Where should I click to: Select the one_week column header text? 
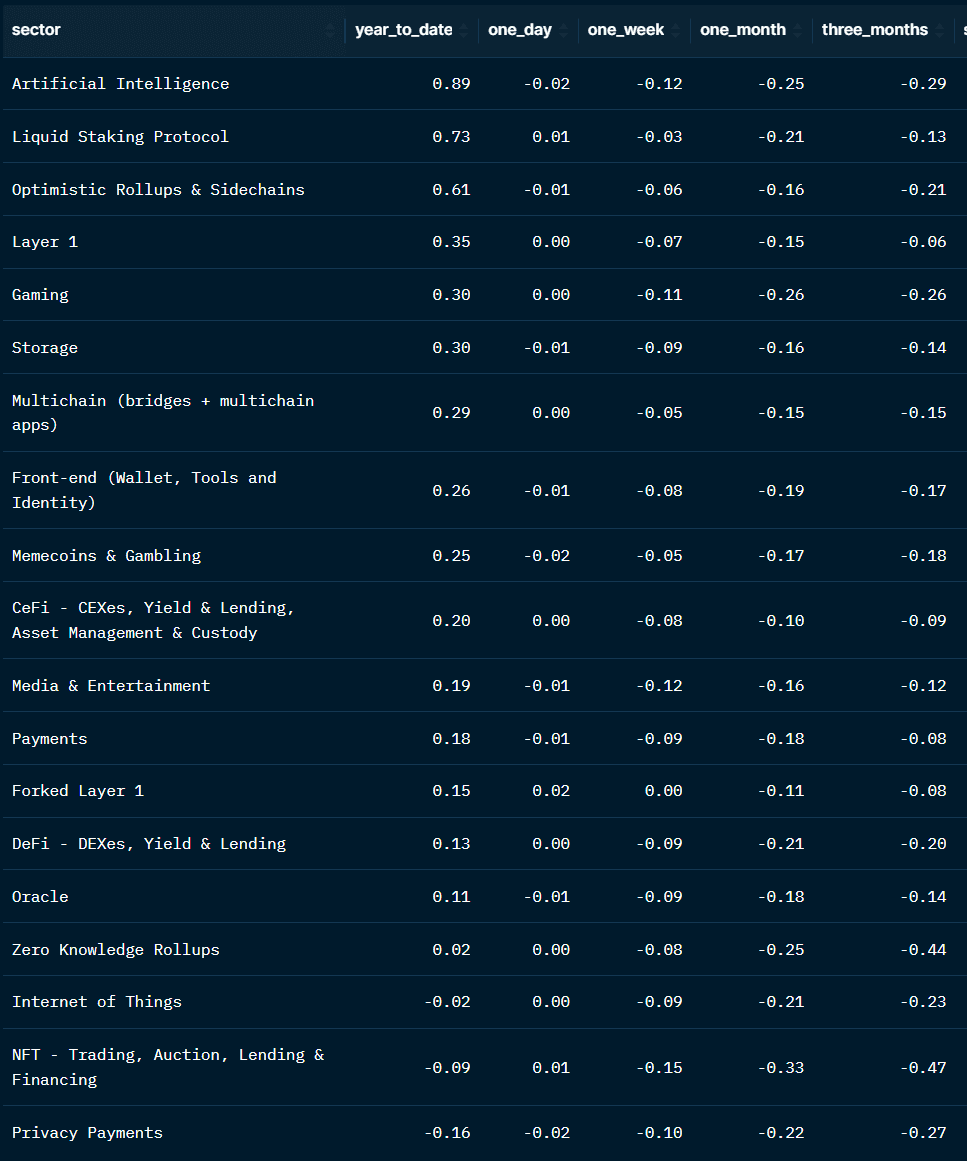point(625,30)
